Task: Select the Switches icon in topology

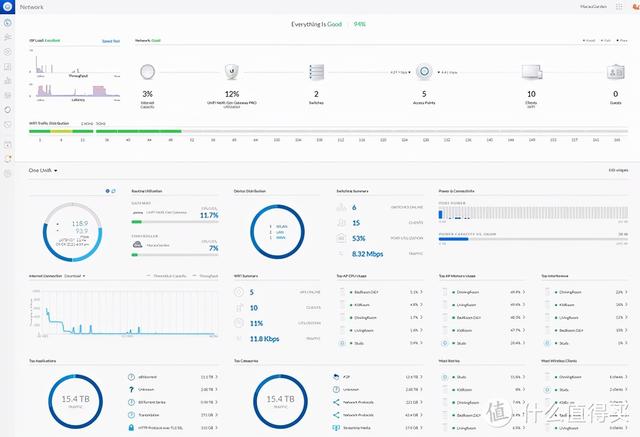Action: (317, 71)
